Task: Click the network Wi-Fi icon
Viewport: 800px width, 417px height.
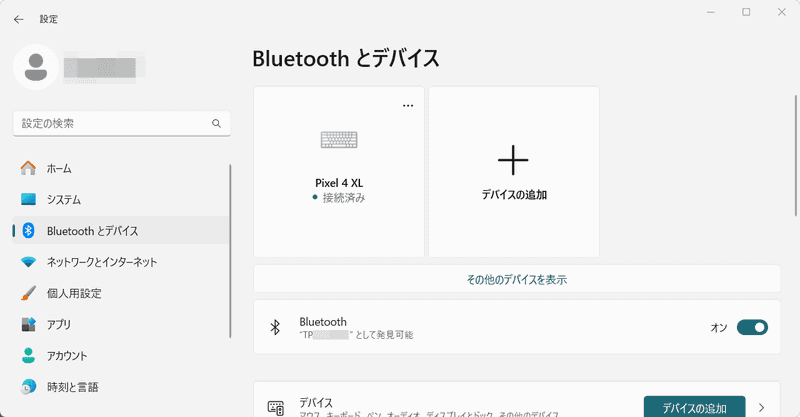Action: tap(28, 262)
